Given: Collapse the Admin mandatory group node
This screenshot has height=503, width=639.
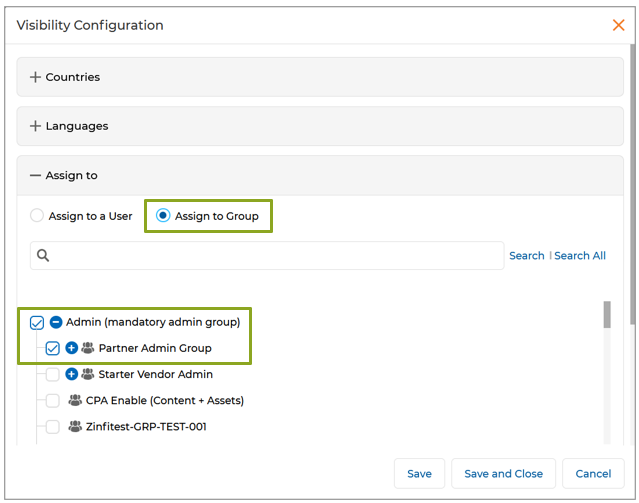Looking at the screenshot, I should pyautogui.click(x=56, y=322).
